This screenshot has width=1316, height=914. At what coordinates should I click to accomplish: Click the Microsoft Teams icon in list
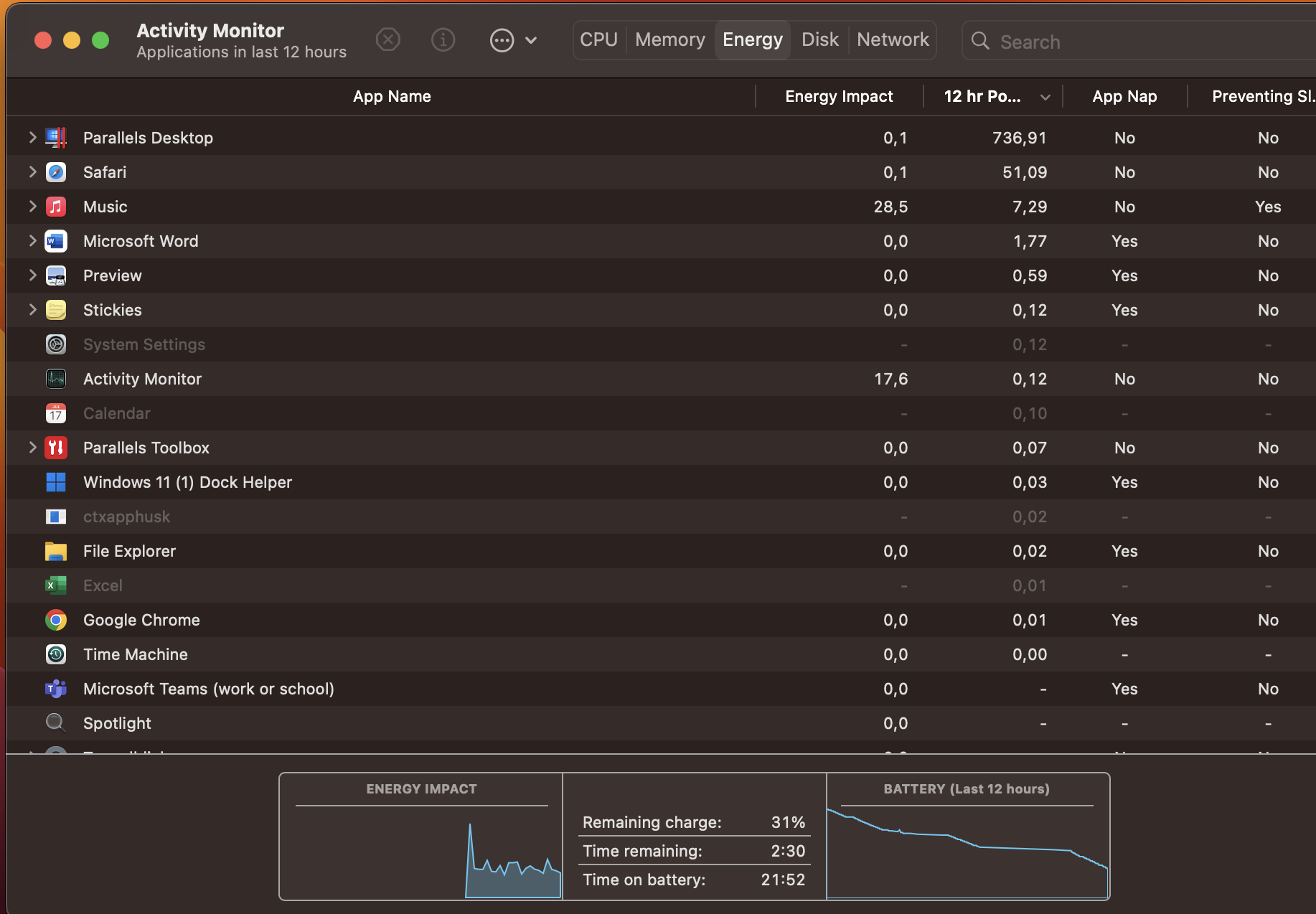(56, 689)
